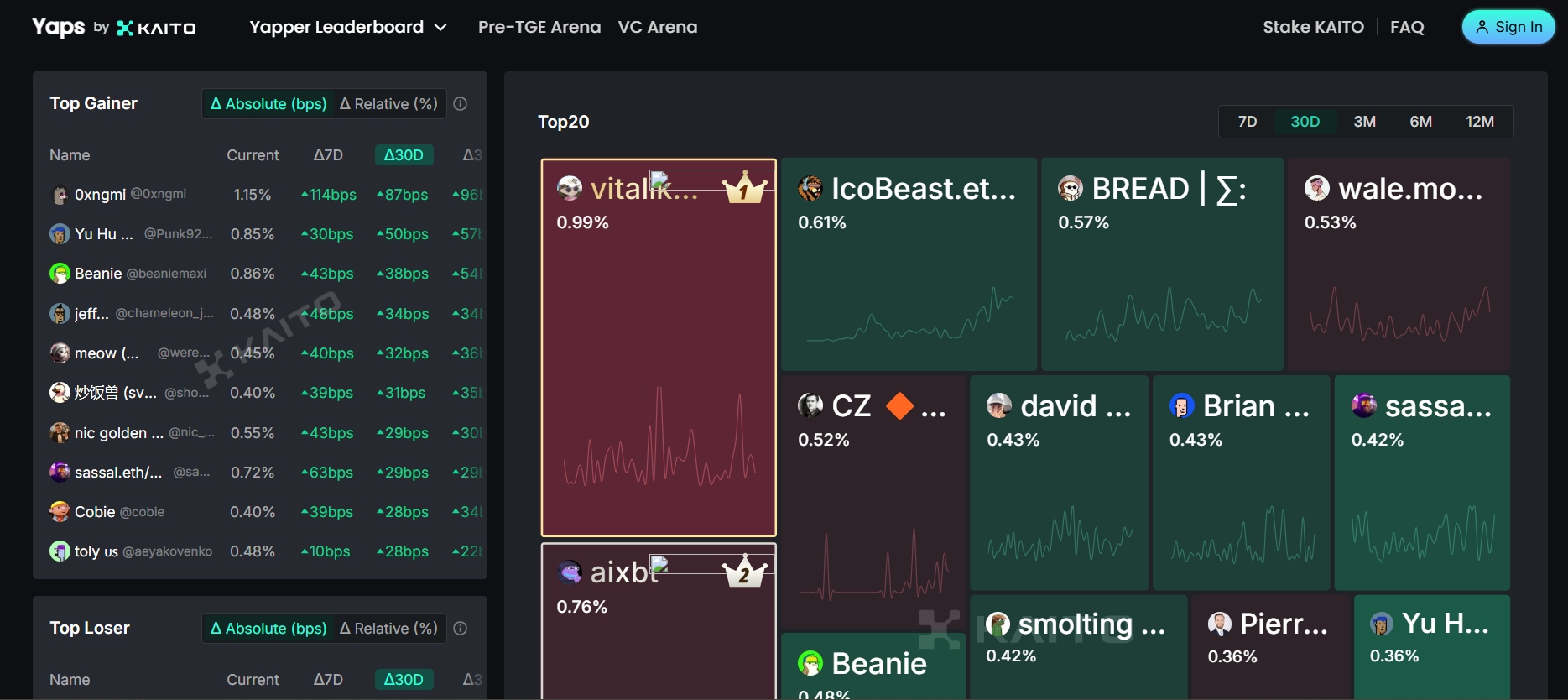This screenshot has height=700, width=1568.
Task: Click 0xngmi avatar in Top Gainer
Action: tap(60, 195)
